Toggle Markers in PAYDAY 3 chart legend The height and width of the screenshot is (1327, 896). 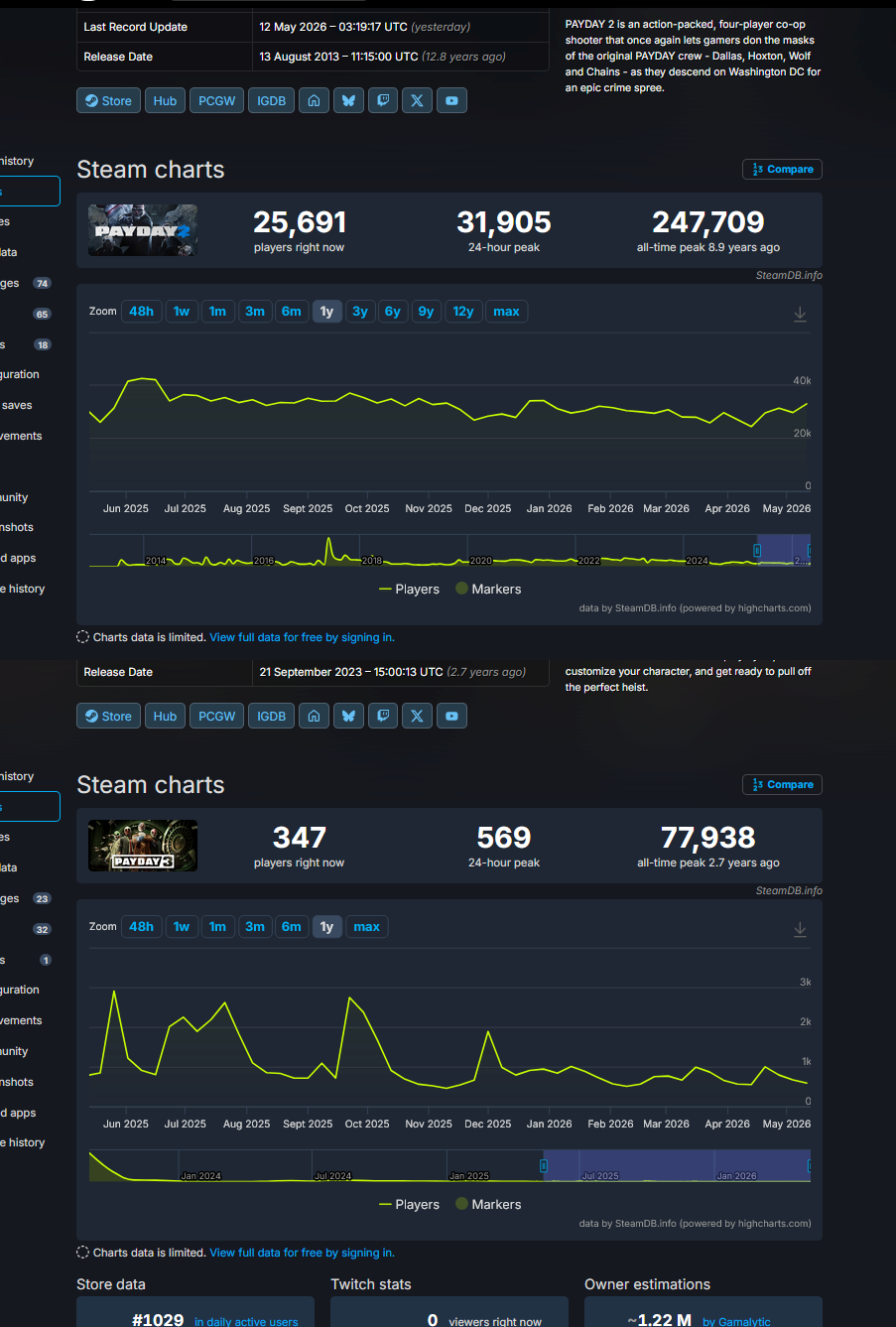pos(488,1205)
